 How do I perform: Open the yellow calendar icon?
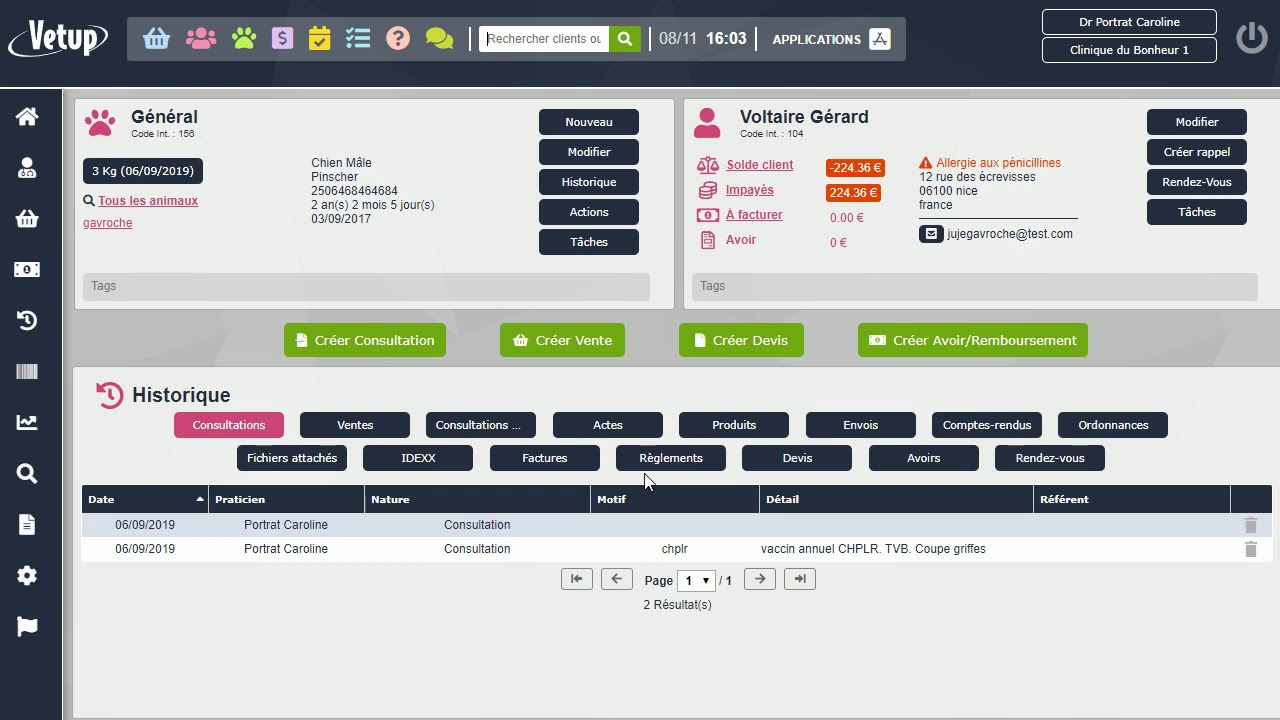coord(319,39)
